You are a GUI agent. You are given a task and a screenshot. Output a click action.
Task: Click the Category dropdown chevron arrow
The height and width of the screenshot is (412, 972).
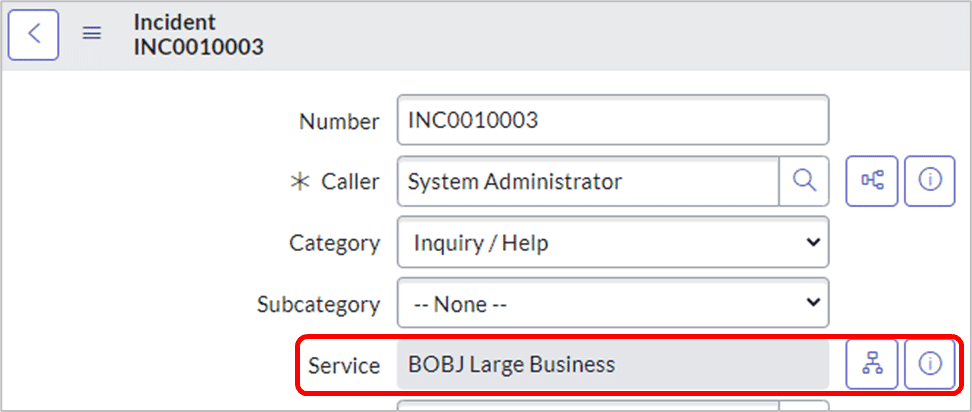[812, 242]
